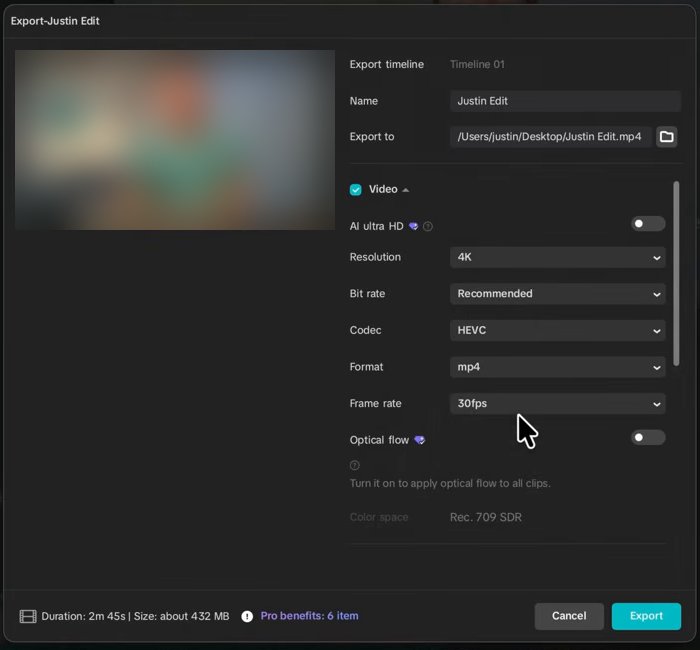Click the Optical flow help question icon
700x650 pixels.
pyautogui.click(x=354, y=465)
